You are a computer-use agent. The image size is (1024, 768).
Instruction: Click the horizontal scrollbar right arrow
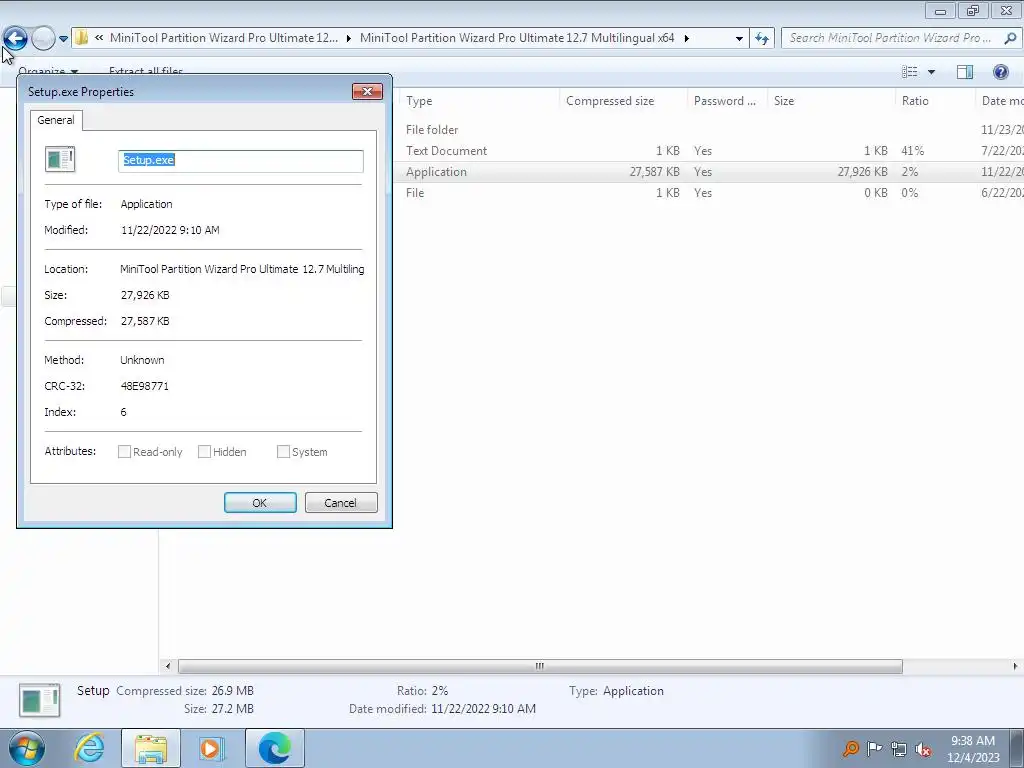[1015, 666]
